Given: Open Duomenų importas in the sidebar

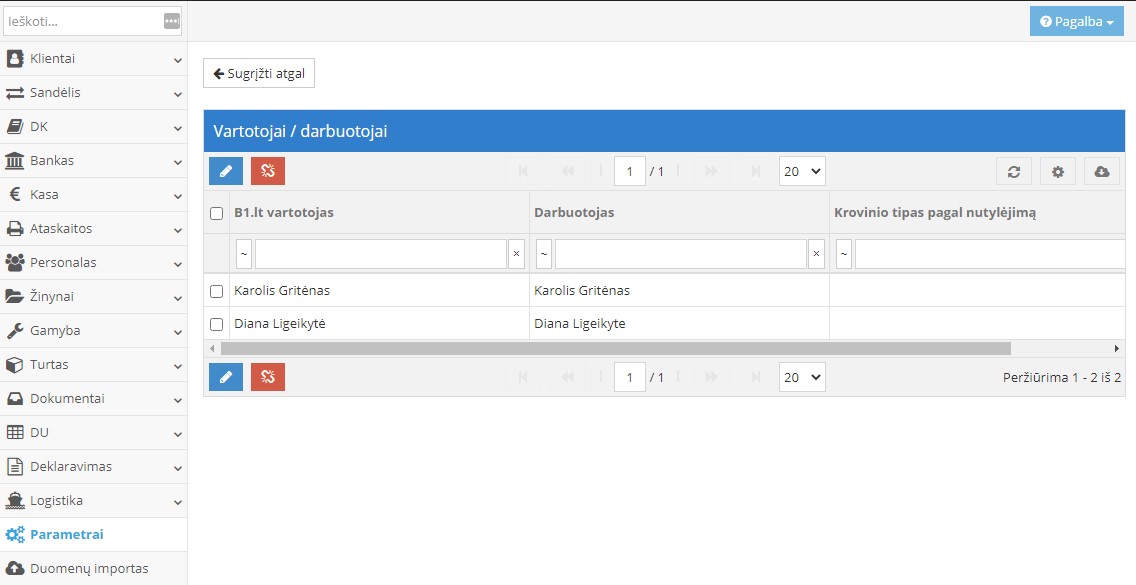Looking at the screenshot, I should point(88,568).
